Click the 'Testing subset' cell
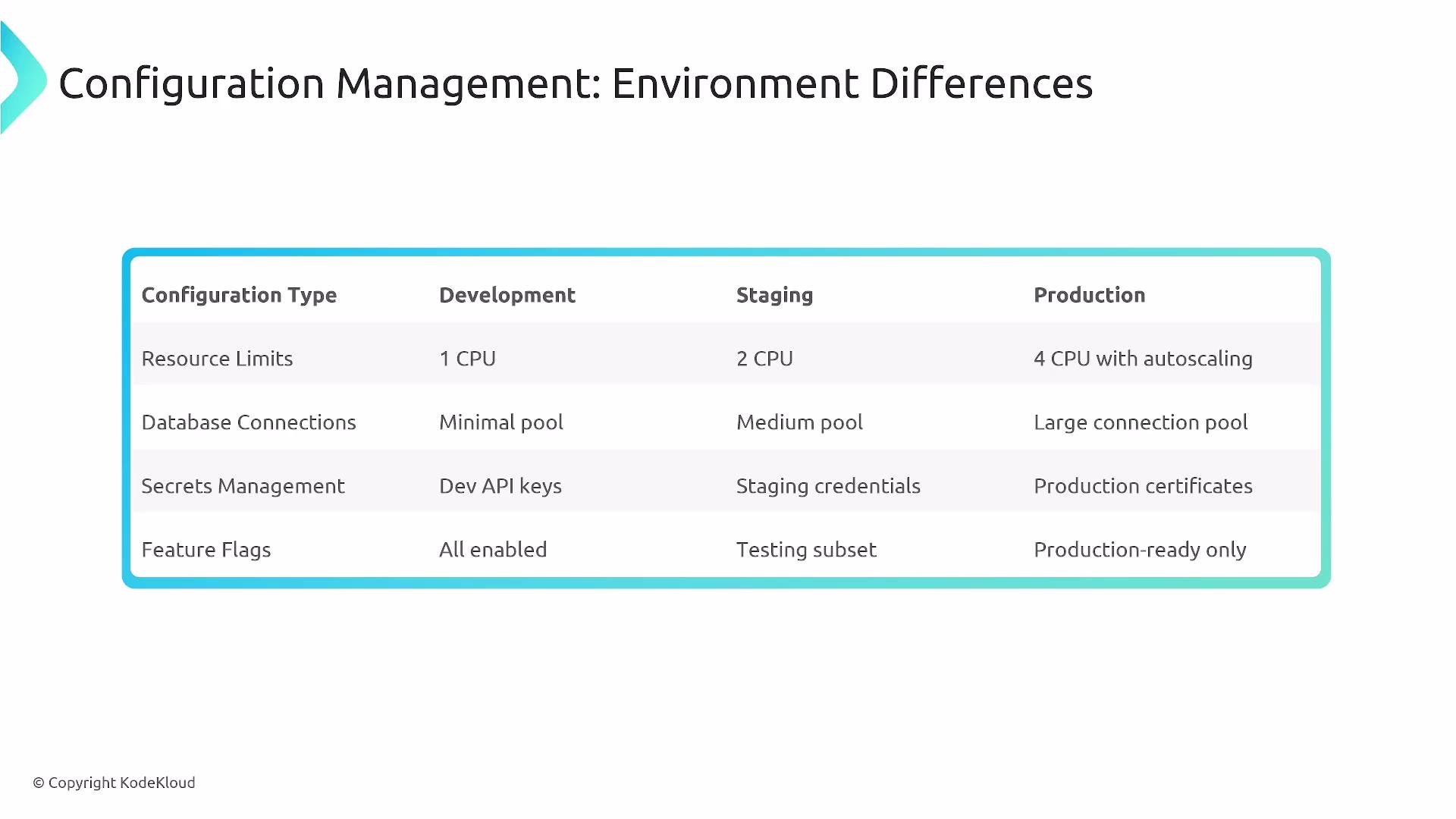 click(x=806, y=551)
